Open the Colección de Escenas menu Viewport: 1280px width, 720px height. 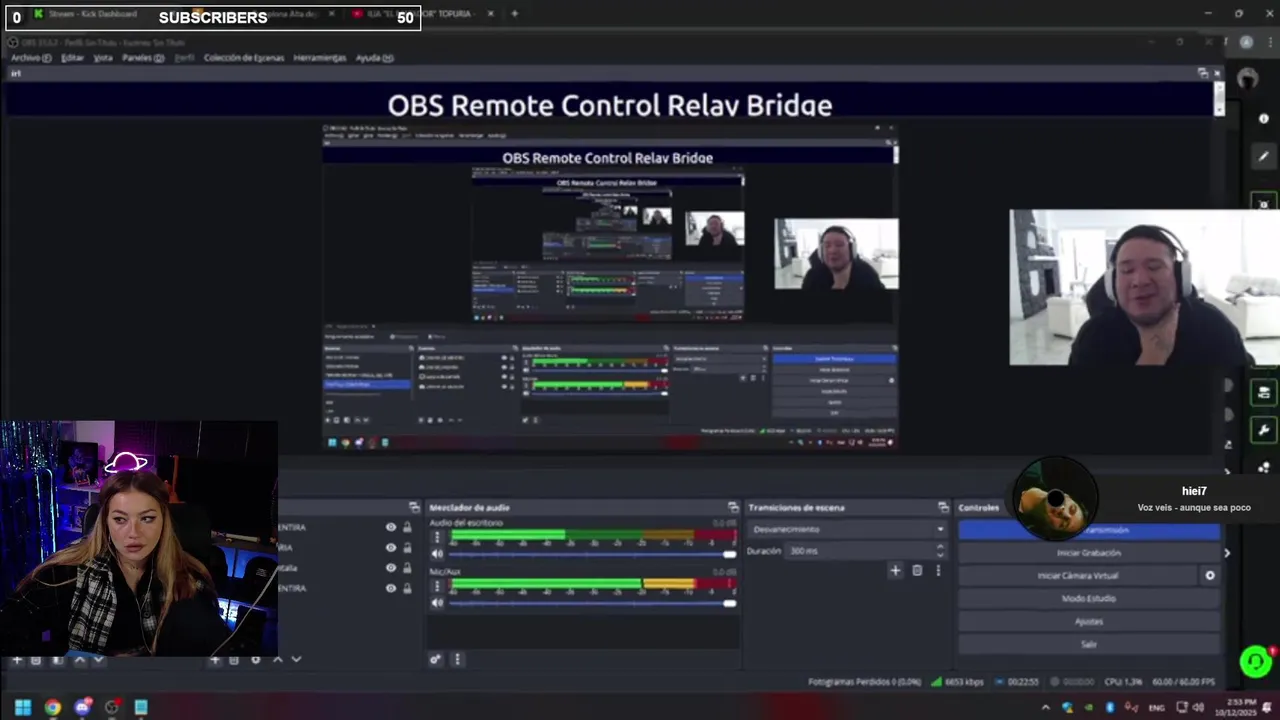click(x=244, y=58)
